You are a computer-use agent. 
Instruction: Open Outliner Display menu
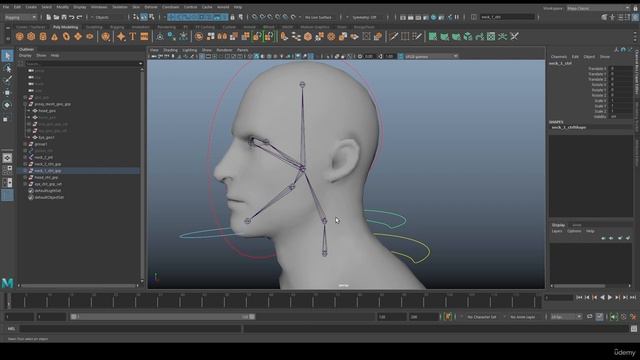(x=25, y=56)
